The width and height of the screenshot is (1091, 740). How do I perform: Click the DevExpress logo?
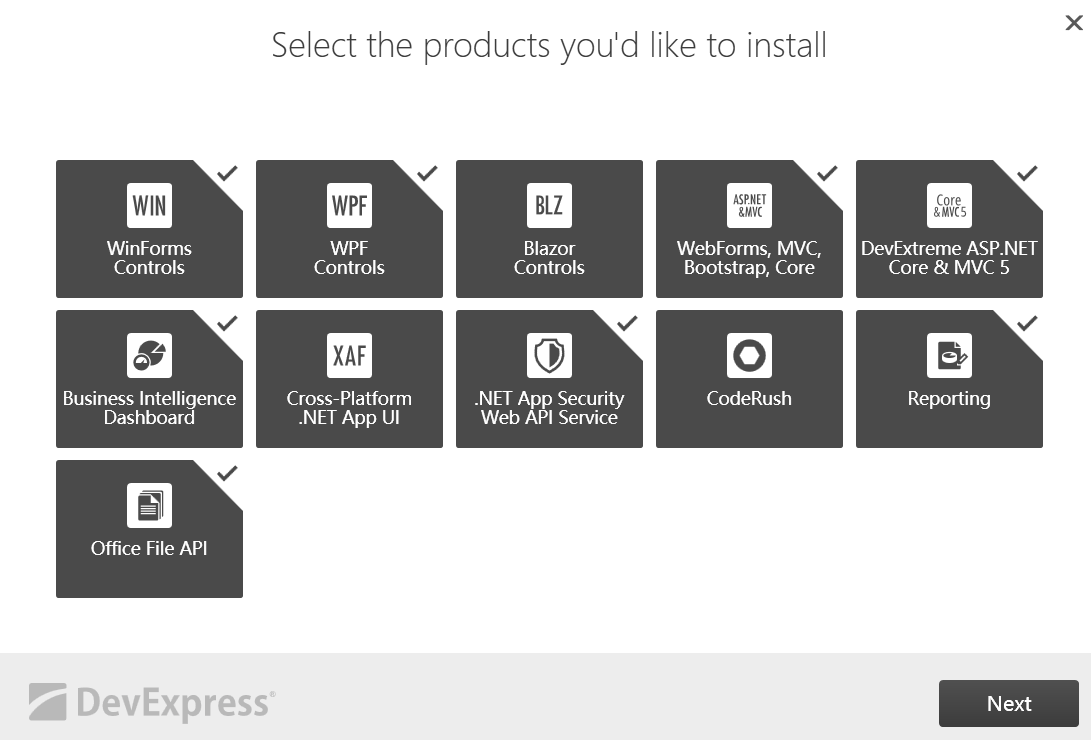tap(150, 703)
